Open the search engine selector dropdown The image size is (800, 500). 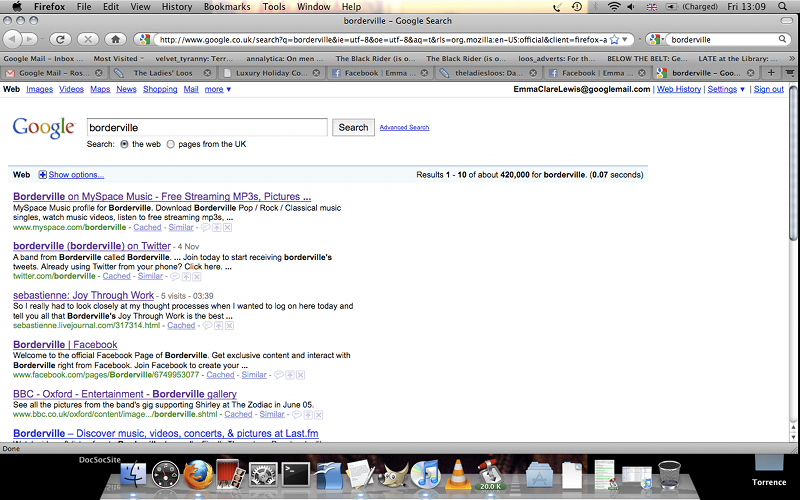pyautogui.click(x=656, y=39)
